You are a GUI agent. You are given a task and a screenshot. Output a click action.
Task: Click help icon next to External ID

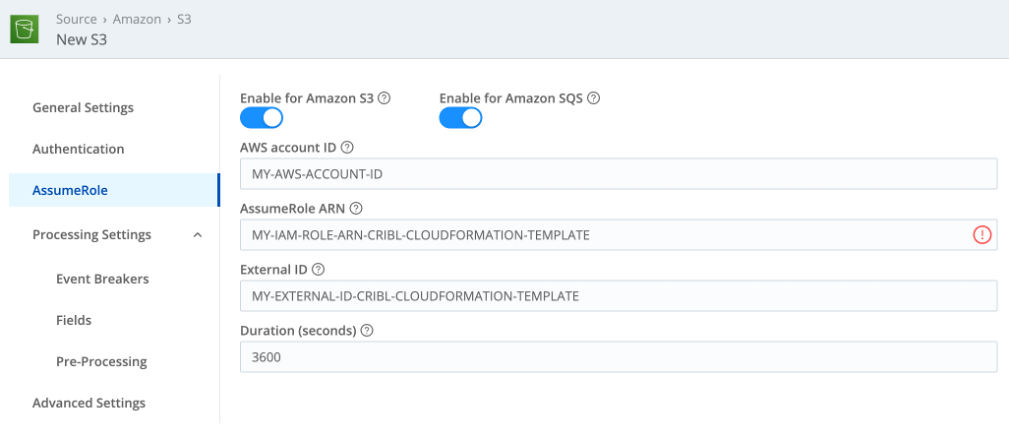tap(318, 270)
